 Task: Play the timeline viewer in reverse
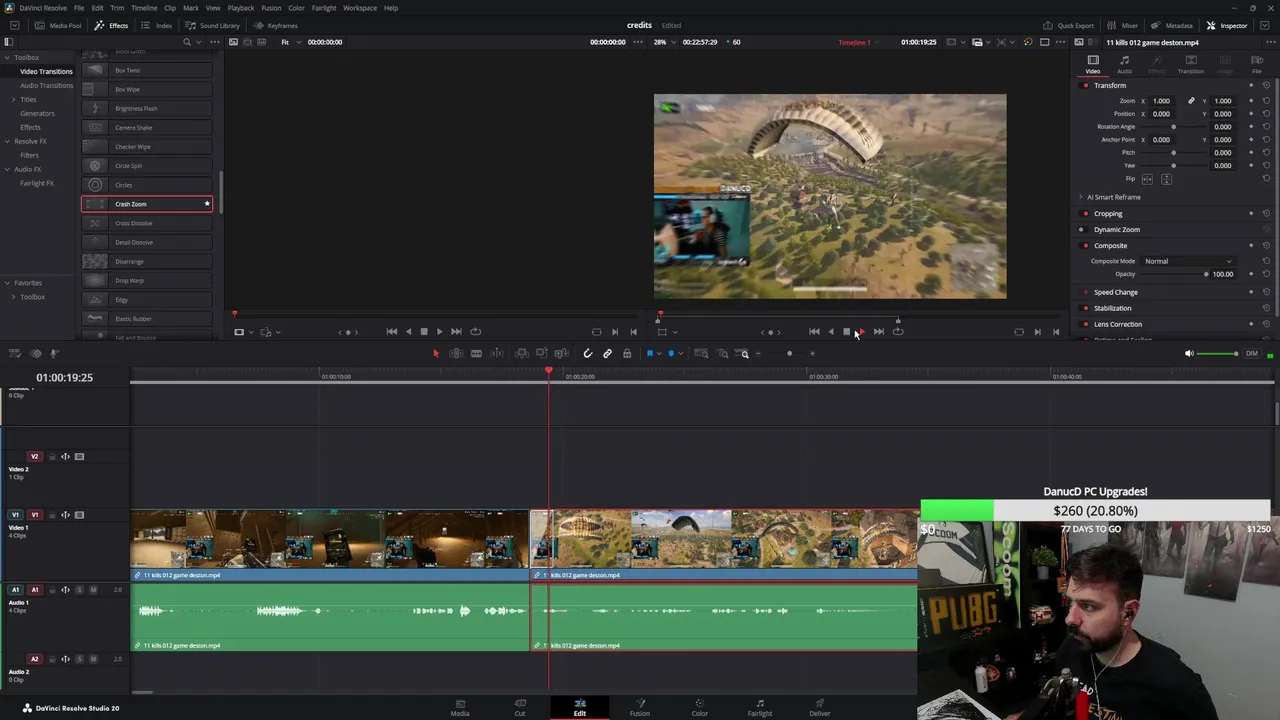point(830,332)
